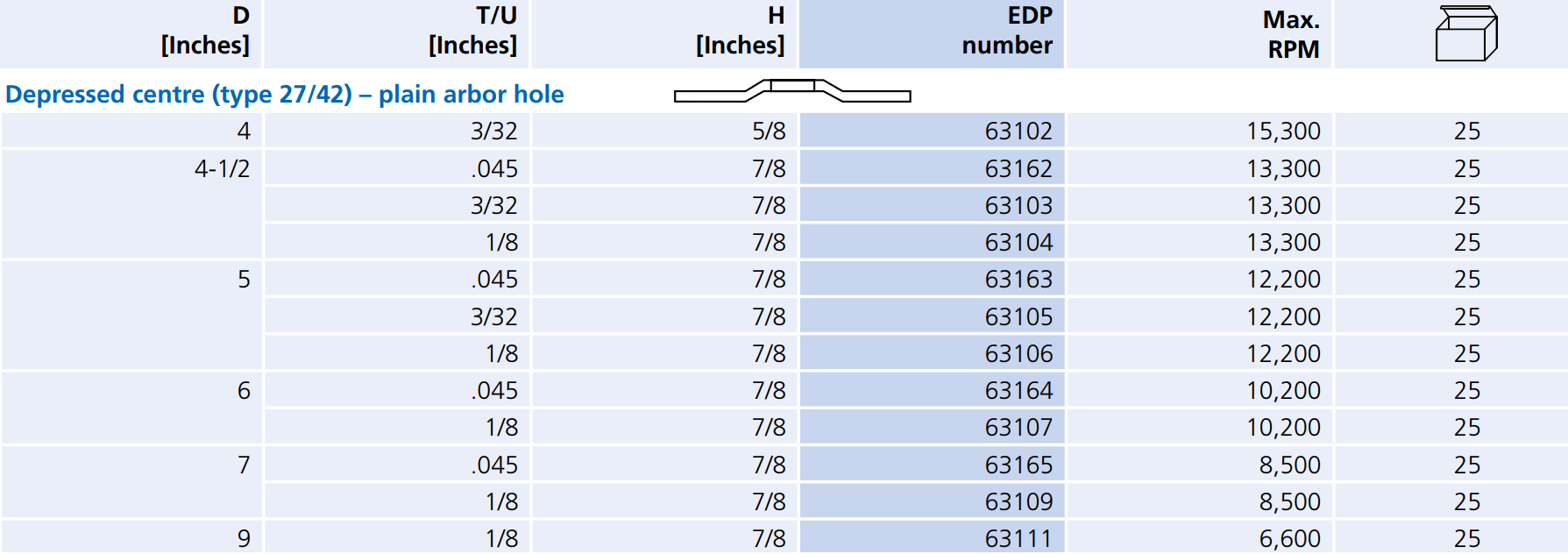Click the depressed centre wheel profile diagram
Screen dimensions: 1568x554
[792, 90]
